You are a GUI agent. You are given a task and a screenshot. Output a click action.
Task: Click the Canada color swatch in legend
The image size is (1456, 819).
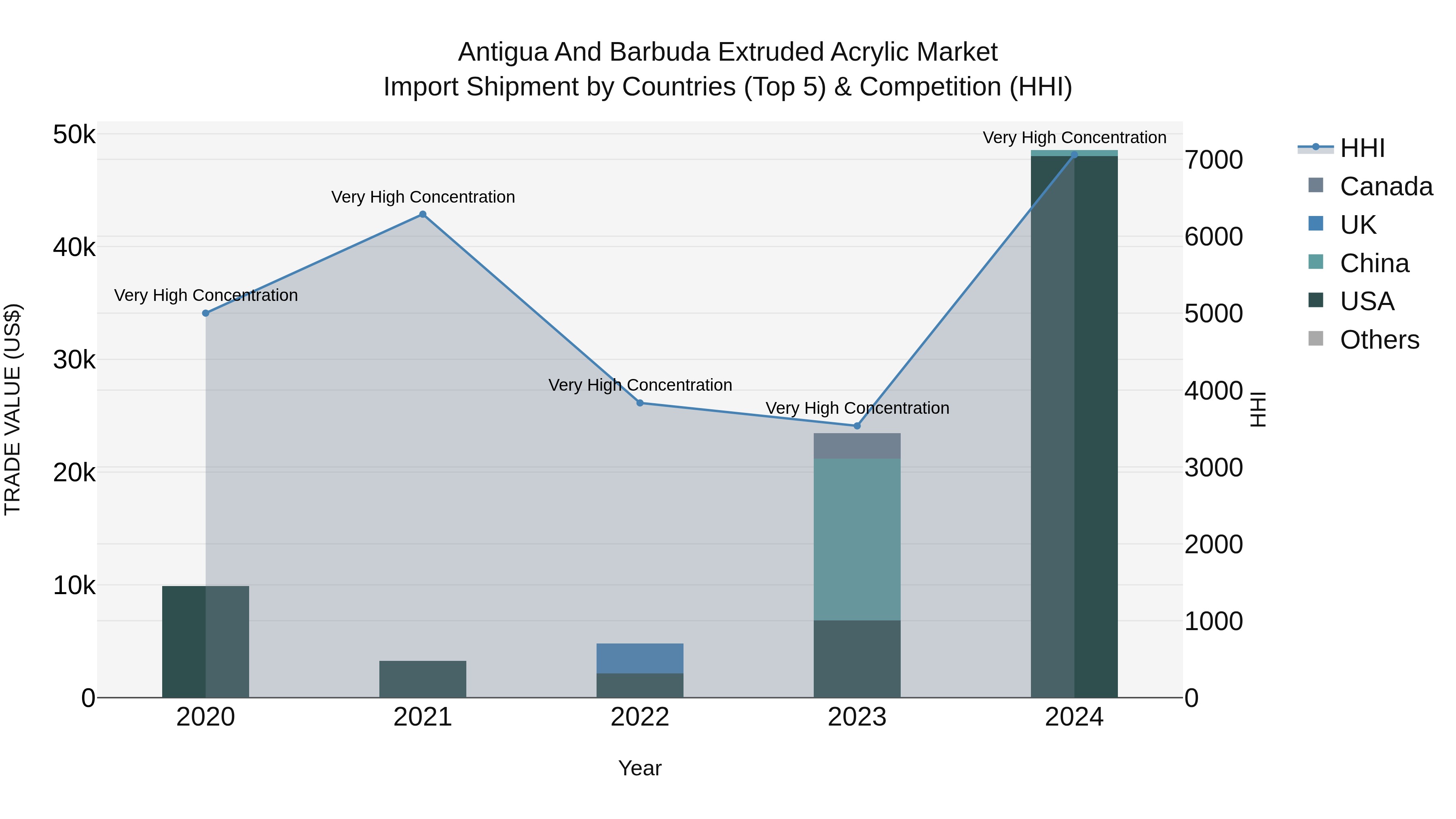(1316, 185)
